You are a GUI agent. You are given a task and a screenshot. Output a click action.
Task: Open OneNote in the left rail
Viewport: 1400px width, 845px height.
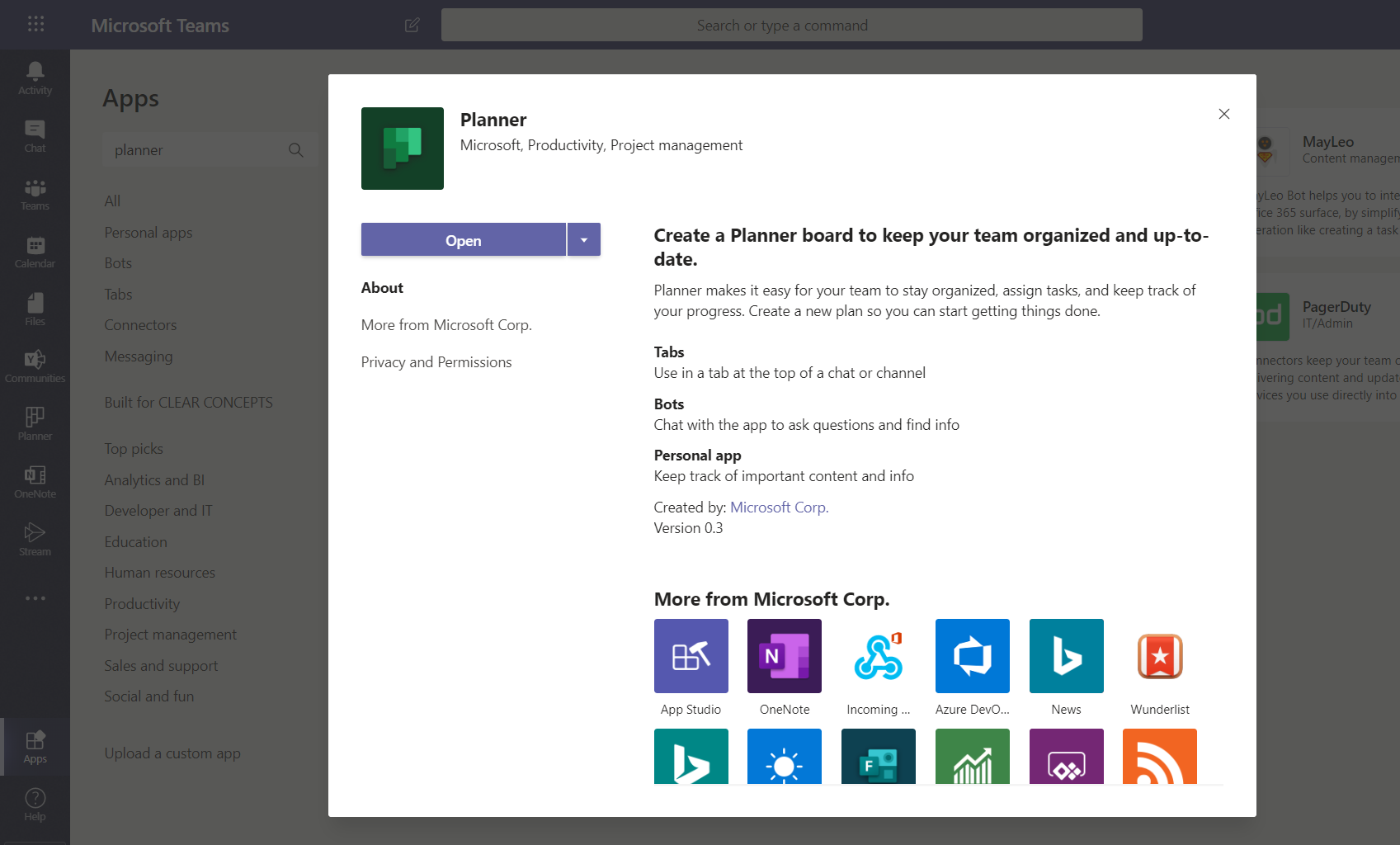click(35, 482)
